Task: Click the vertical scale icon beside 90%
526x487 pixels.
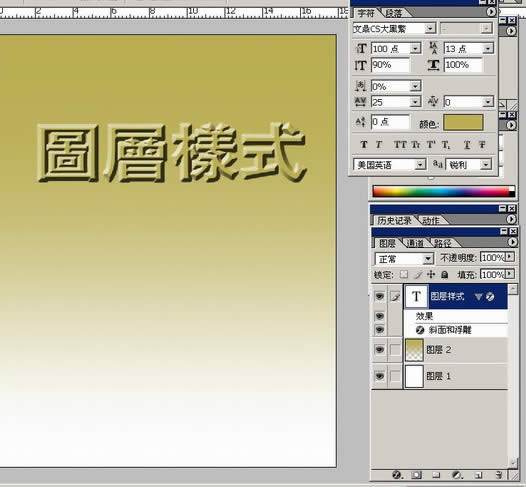Action: 361,65
